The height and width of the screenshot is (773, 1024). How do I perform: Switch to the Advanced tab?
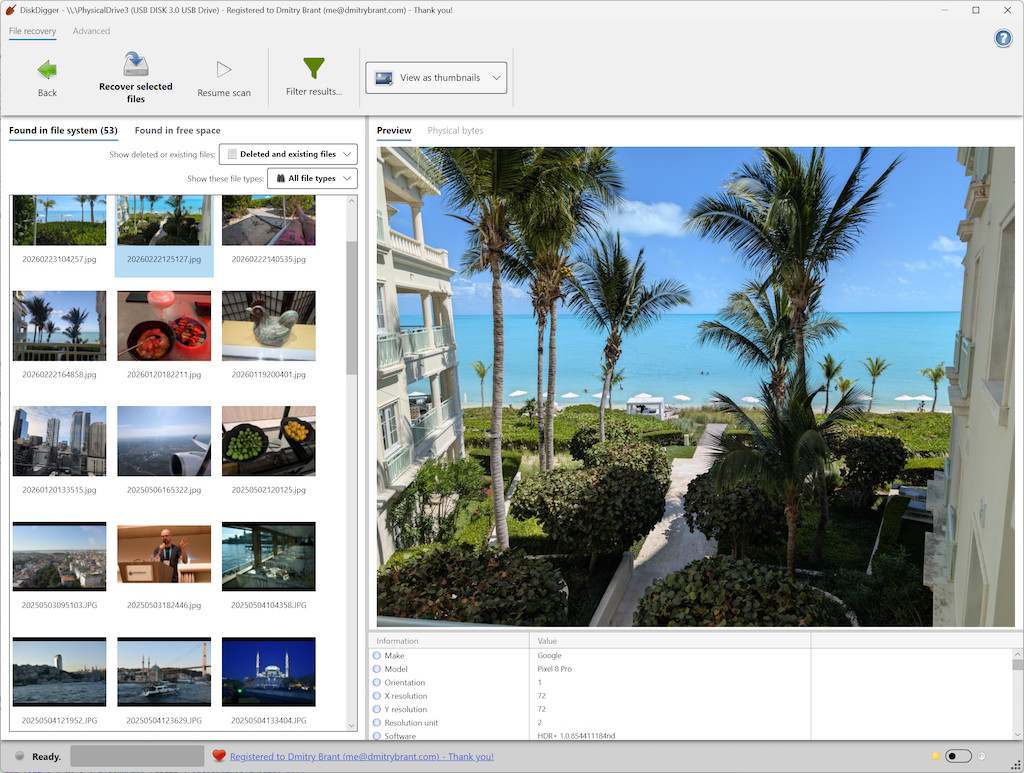point(92,31)
